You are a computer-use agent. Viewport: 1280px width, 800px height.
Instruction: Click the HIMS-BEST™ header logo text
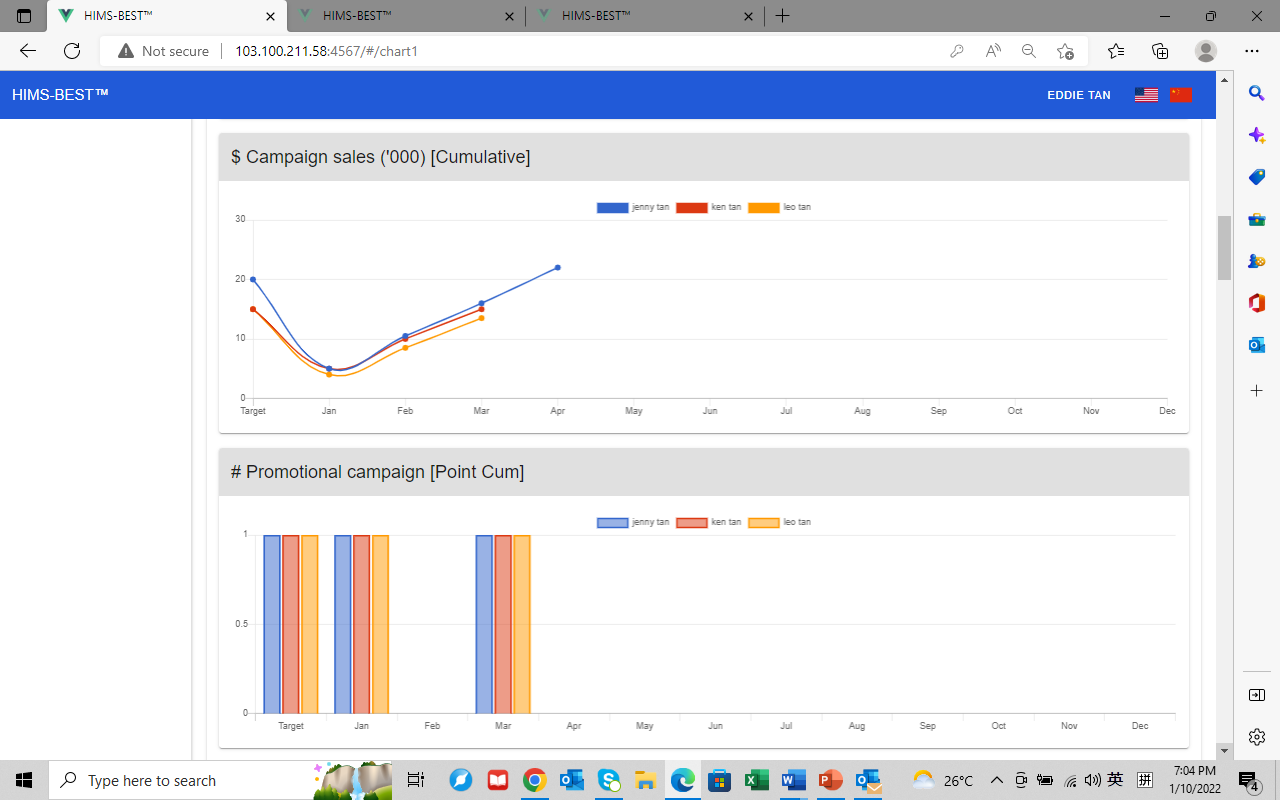tap(60, 95)
